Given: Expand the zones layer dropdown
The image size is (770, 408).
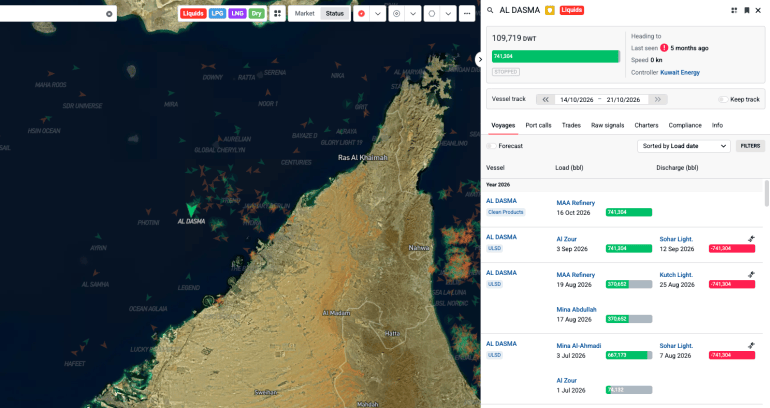Looking at the screenshot, I should pos(448,14).
